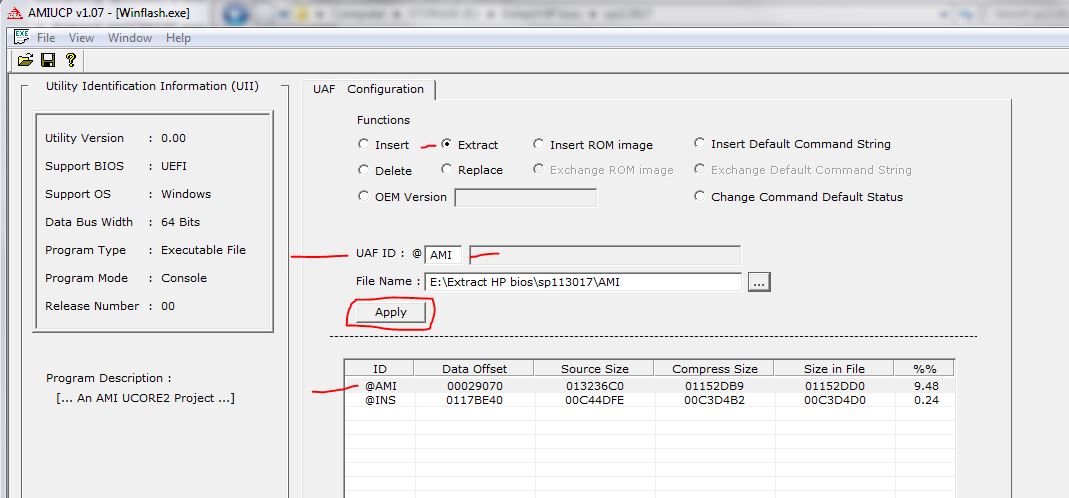Click the AMIUCP title bar logo icon
The width and height of the screenshot is (1069, 498).
pyautogui.click(x=14, y=13)
